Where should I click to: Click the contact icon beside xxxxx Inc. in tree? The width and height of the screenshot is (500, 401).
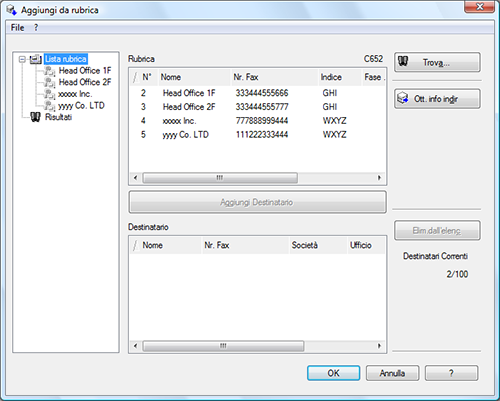[x=50, y=94]
